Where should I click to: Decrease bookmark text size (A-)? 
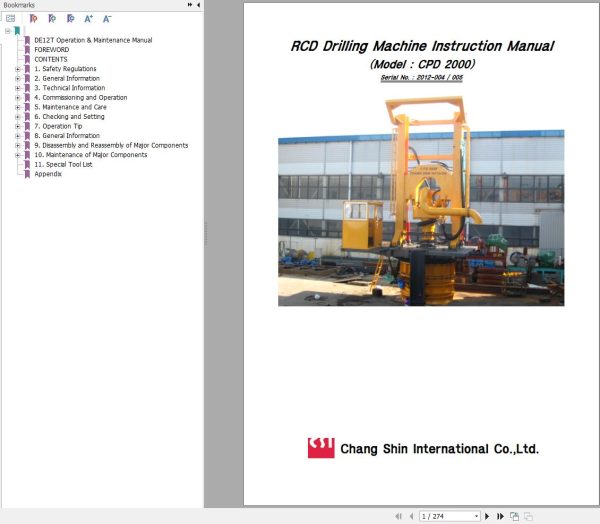click(x=107, y=18)
